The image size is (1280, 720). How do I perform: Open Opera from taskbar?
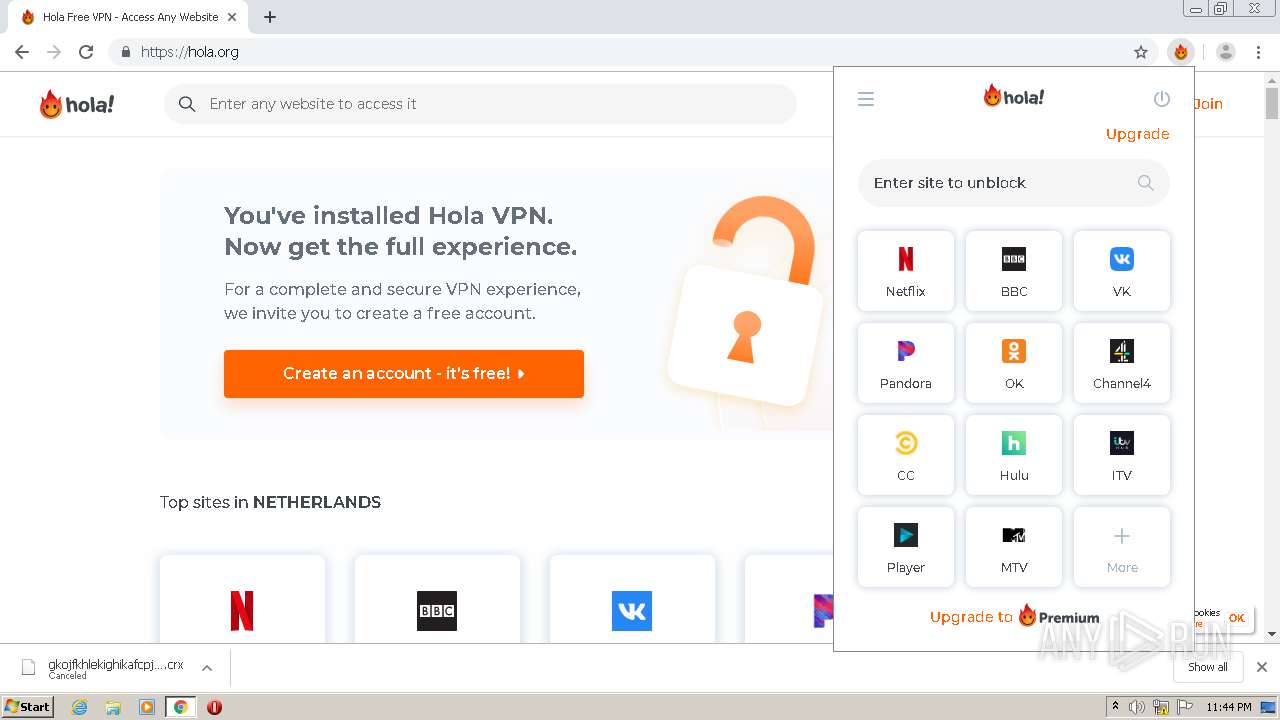(x=214, y=707)
